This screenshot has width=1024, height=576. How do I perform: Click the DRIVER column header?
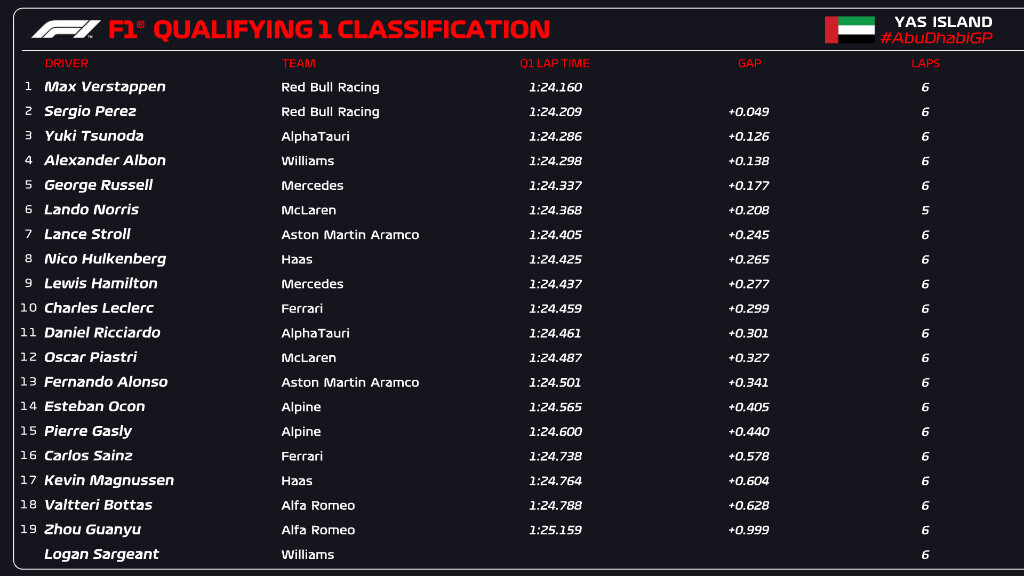[x=66, y=63]
